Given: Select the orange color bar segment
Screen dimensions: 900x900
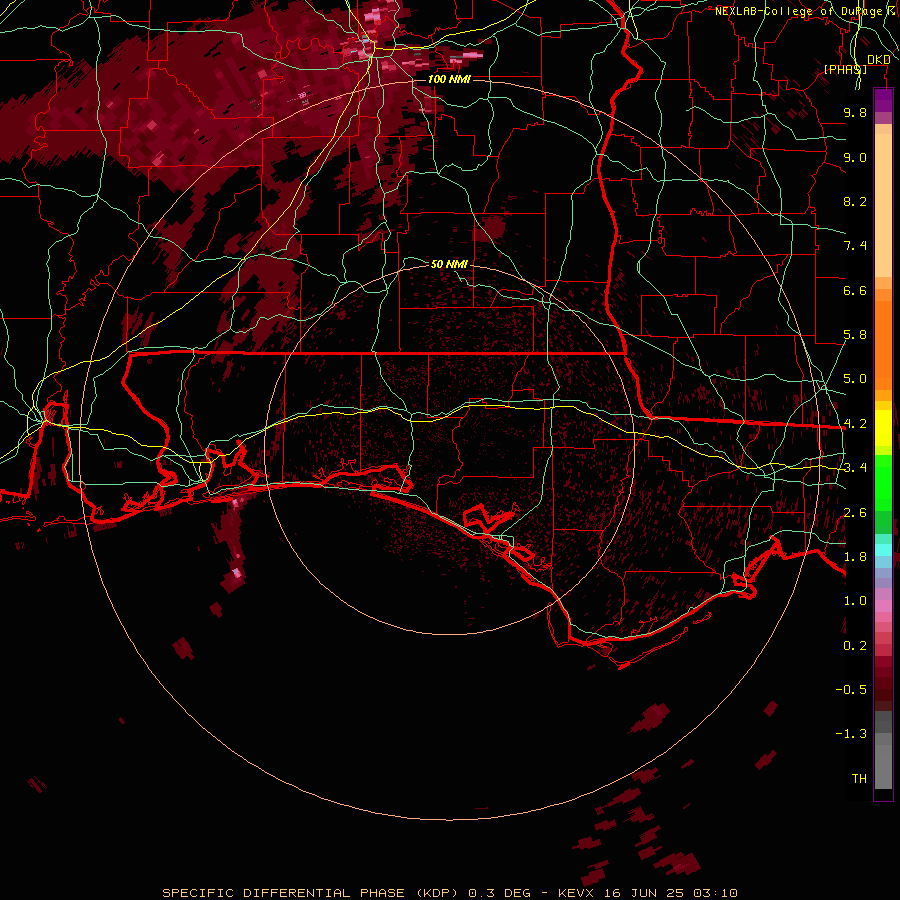Looking at the screenshot, I should [x=883, y=344].
